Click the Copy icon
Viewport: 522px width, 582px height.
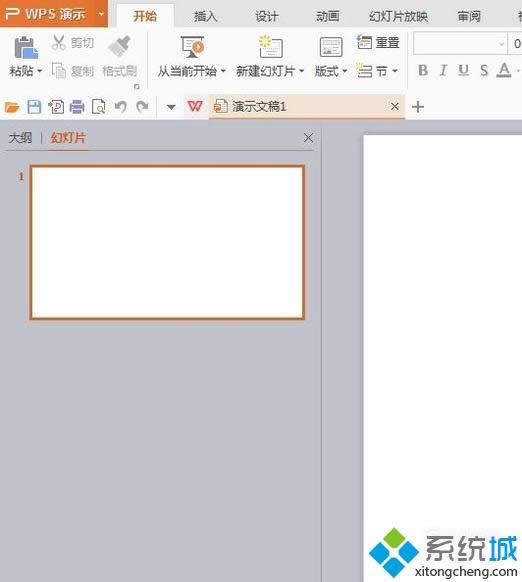(x=59, y=71)
